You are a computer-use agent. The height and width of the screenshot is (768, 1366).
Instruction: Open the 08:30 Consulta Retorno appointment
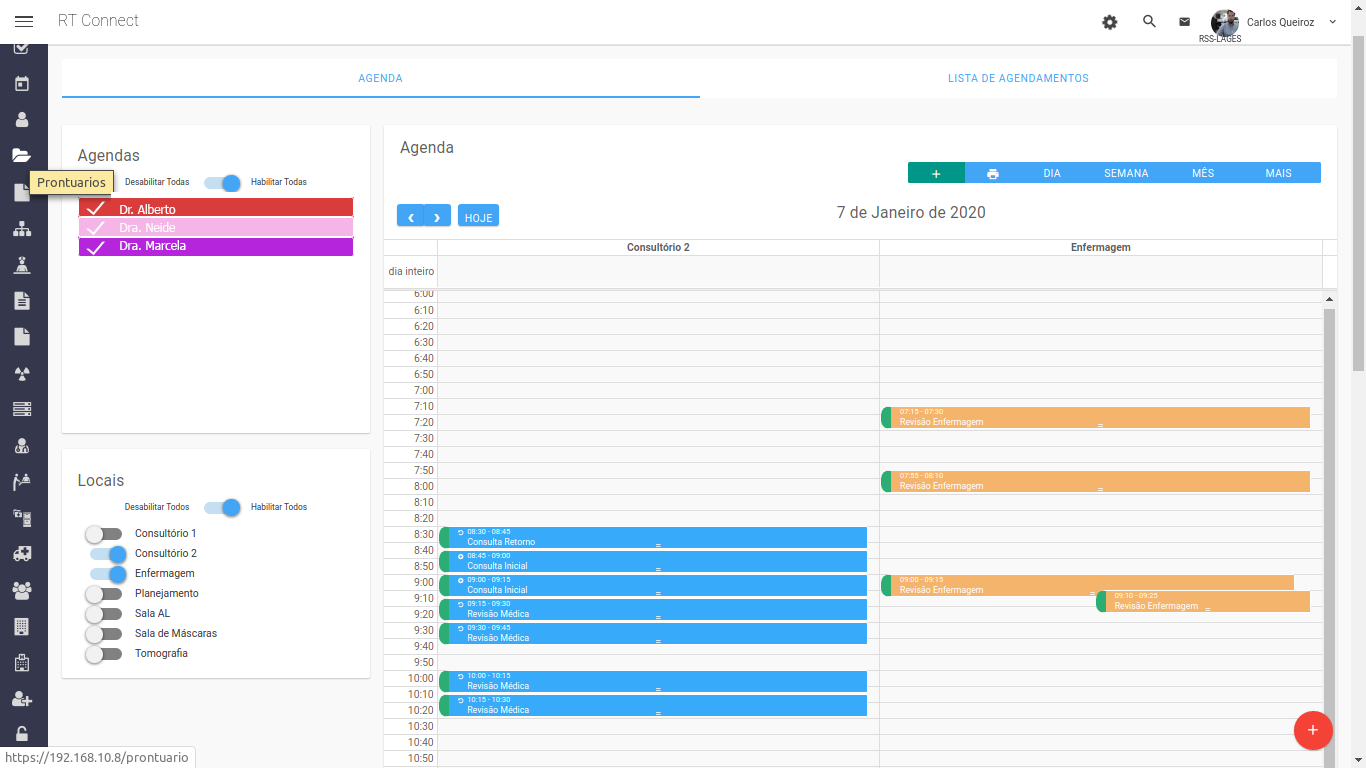[x=653, y=538]
